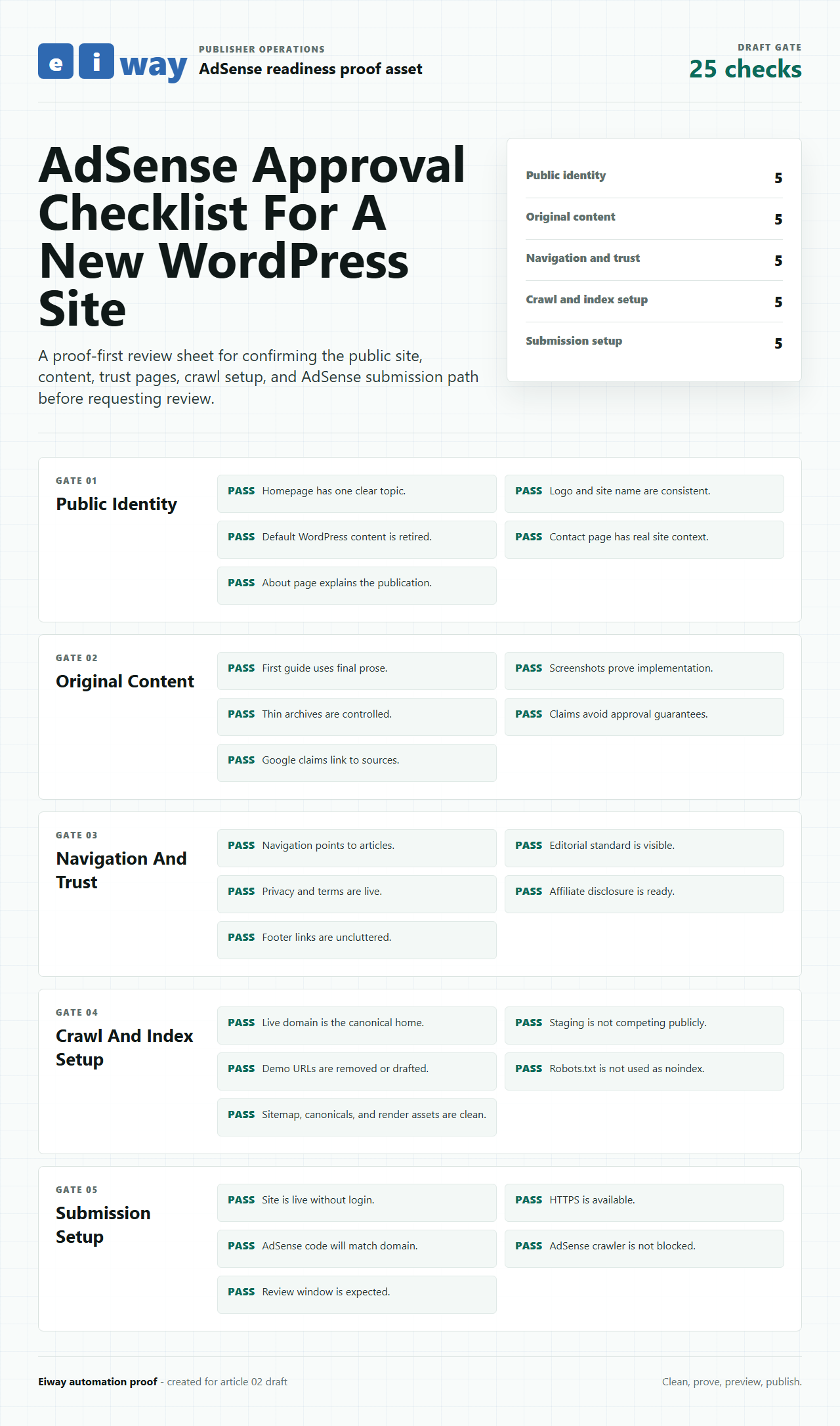The width and height of the screenshot is (840, 1426).
Task: Click 'AdSense code will match domain.' check
Action: [x=357, y=1249]
